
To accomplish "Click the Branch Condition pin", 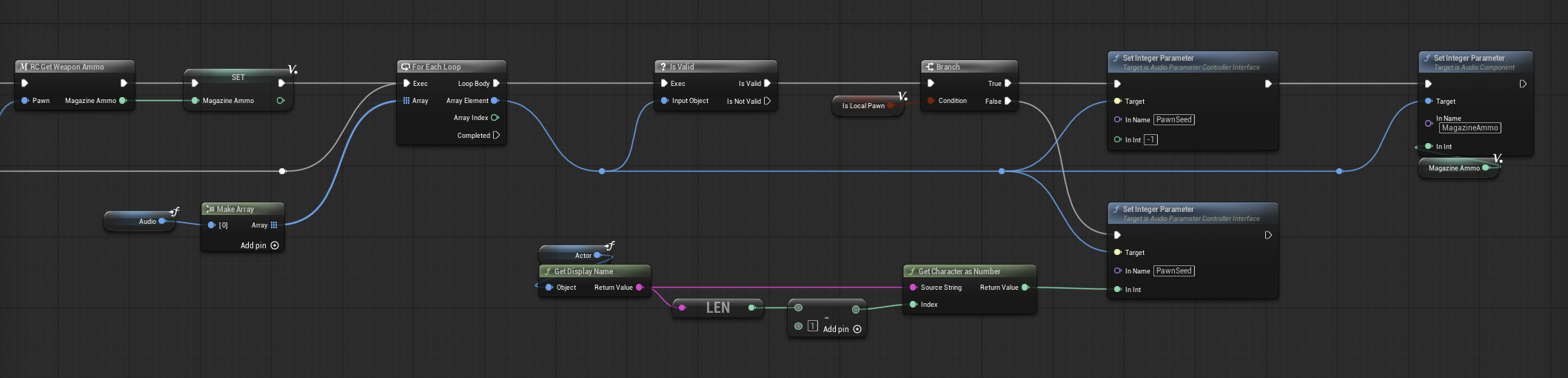I will 931,101.
